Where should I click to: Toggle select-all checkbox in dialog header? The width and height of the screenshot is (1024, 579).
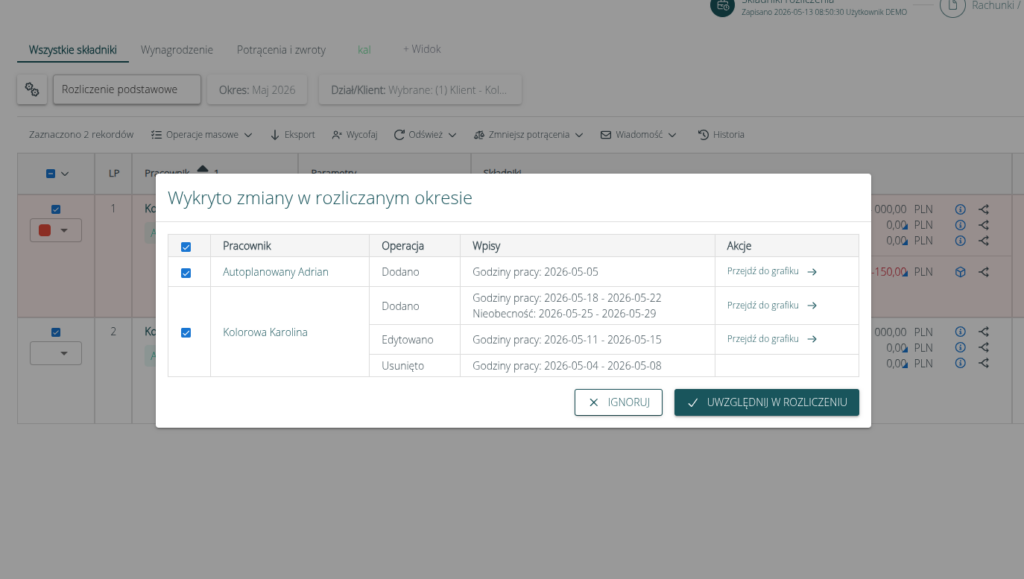186,247
